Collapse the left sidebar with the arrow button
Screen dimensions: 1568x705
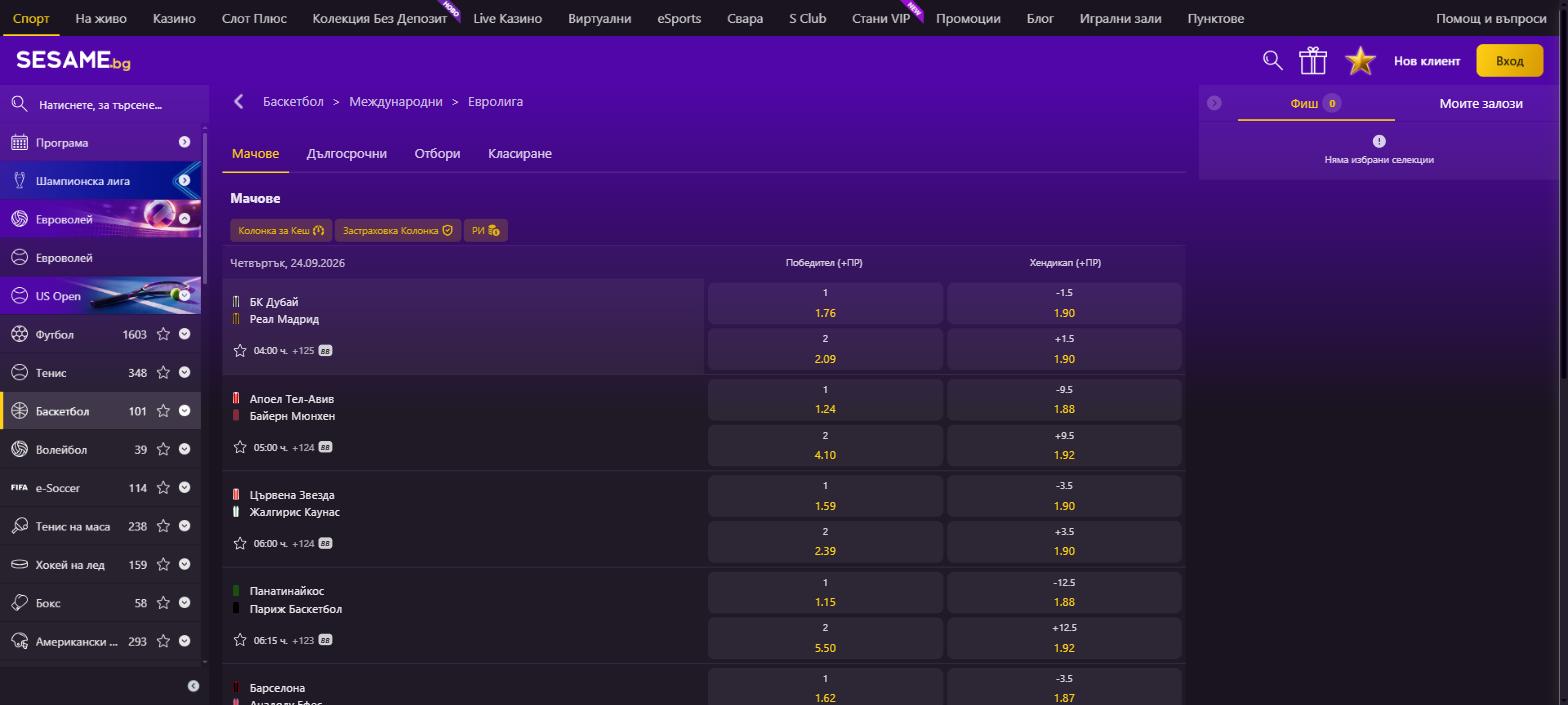tap(193, 686)
